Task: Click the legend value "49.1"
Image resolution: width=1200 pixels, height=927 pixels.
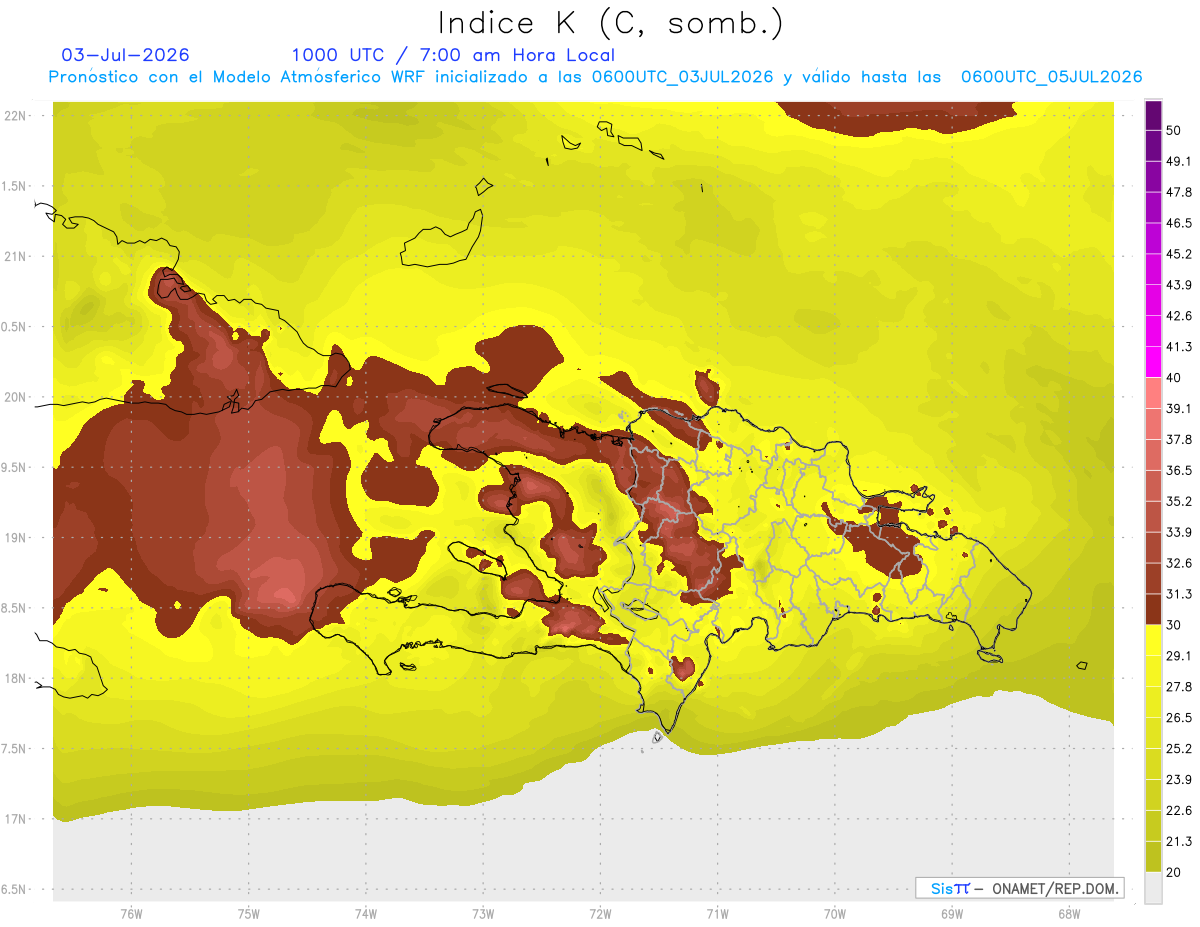Action: (x=1179, y=162)
